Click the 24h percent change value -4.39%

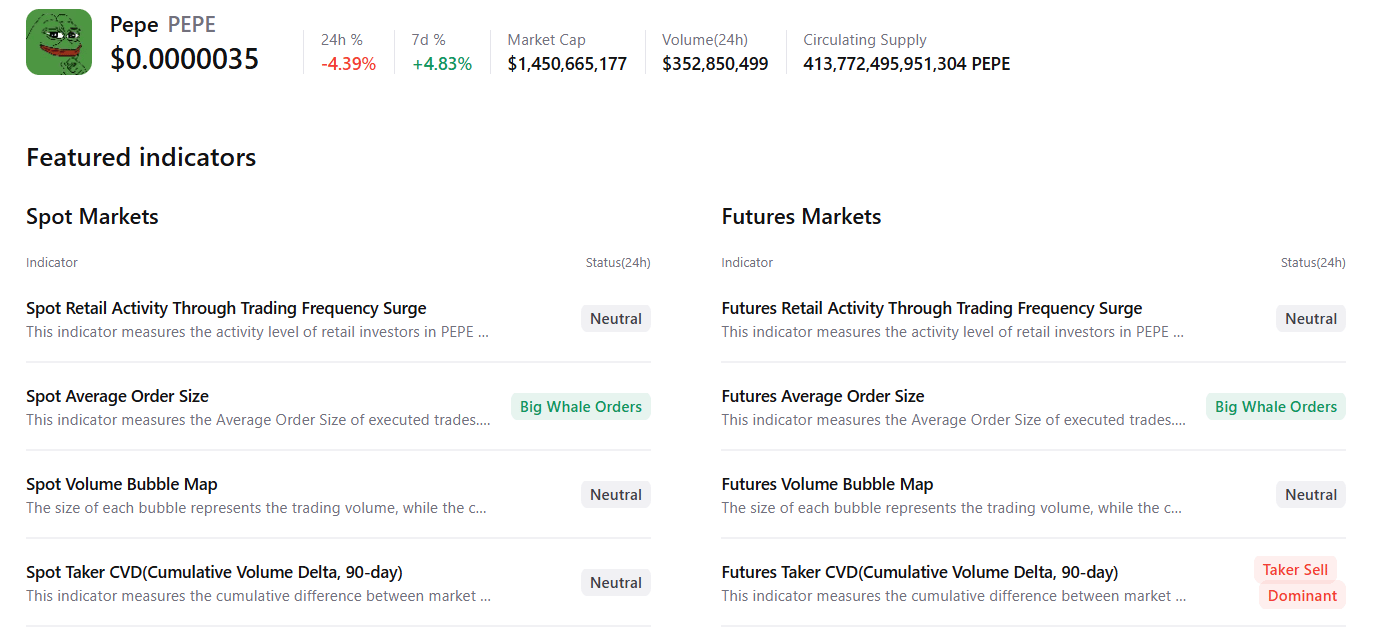348,64
